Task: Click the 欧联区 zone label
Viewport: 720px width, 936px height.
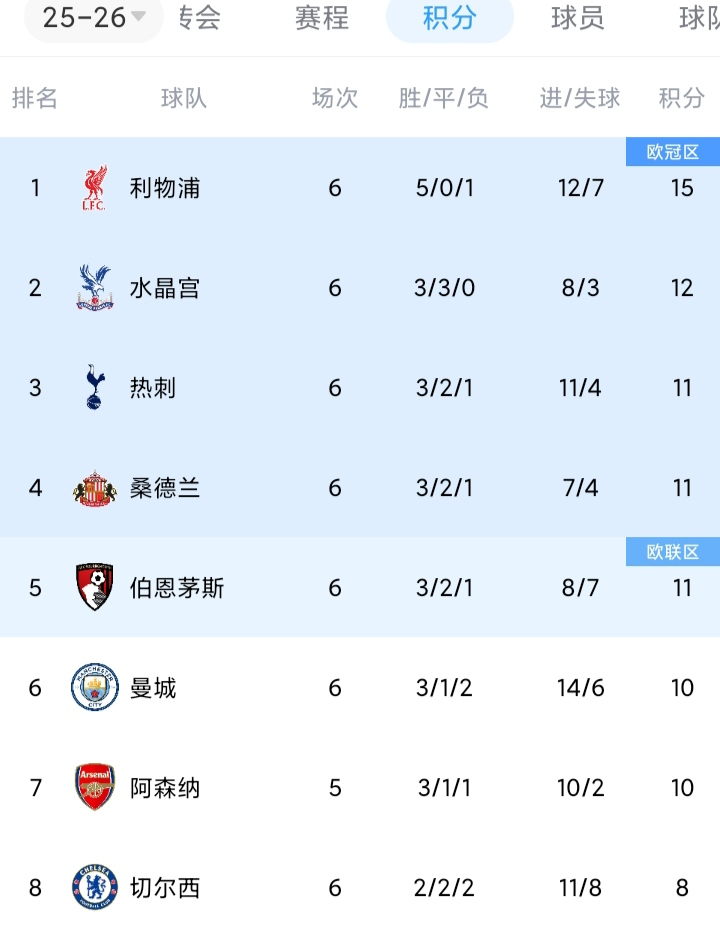Action: (672, 552)
